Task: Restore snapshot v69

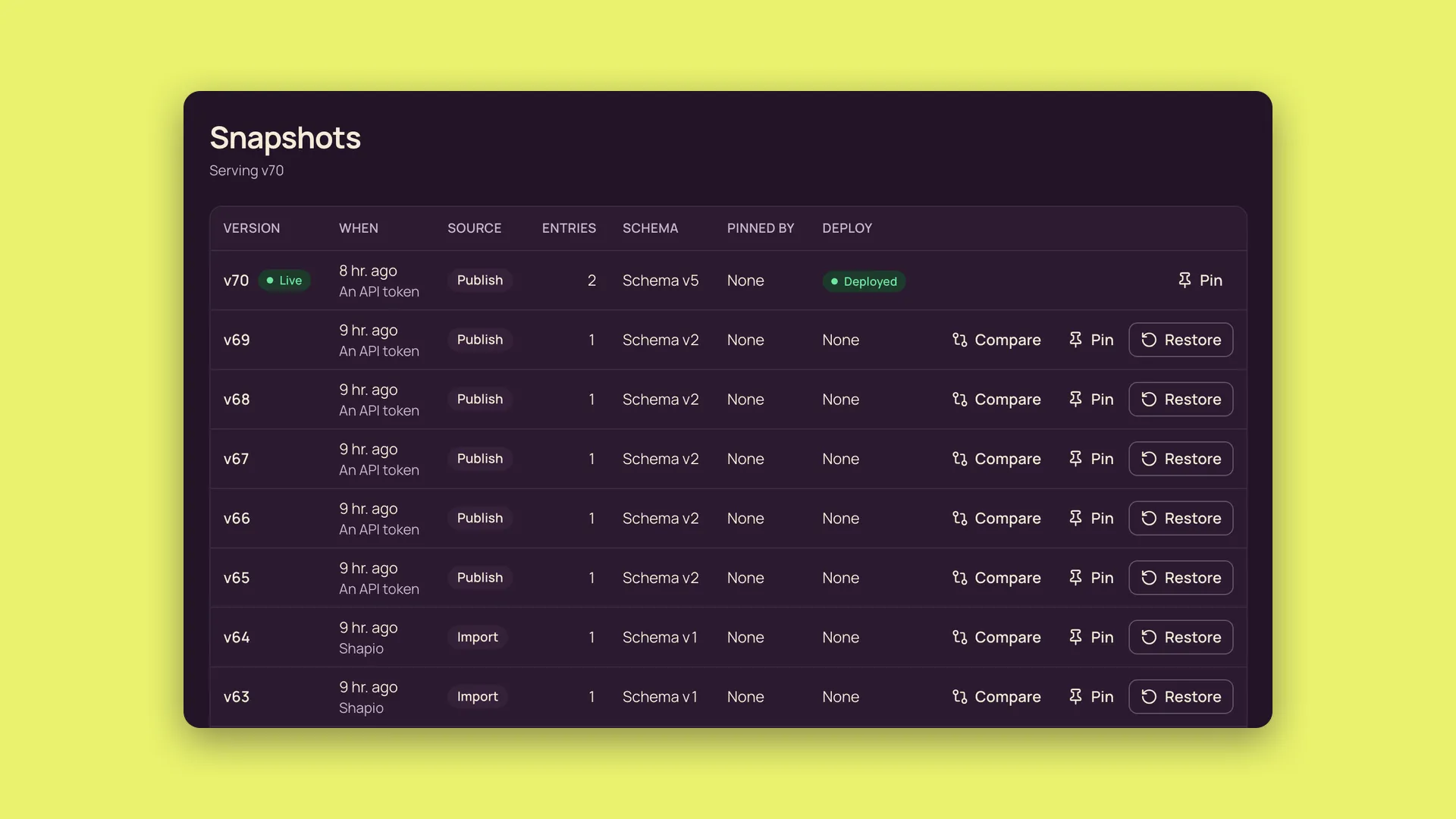Action: pyautogui.click(x=1181, y=340)
